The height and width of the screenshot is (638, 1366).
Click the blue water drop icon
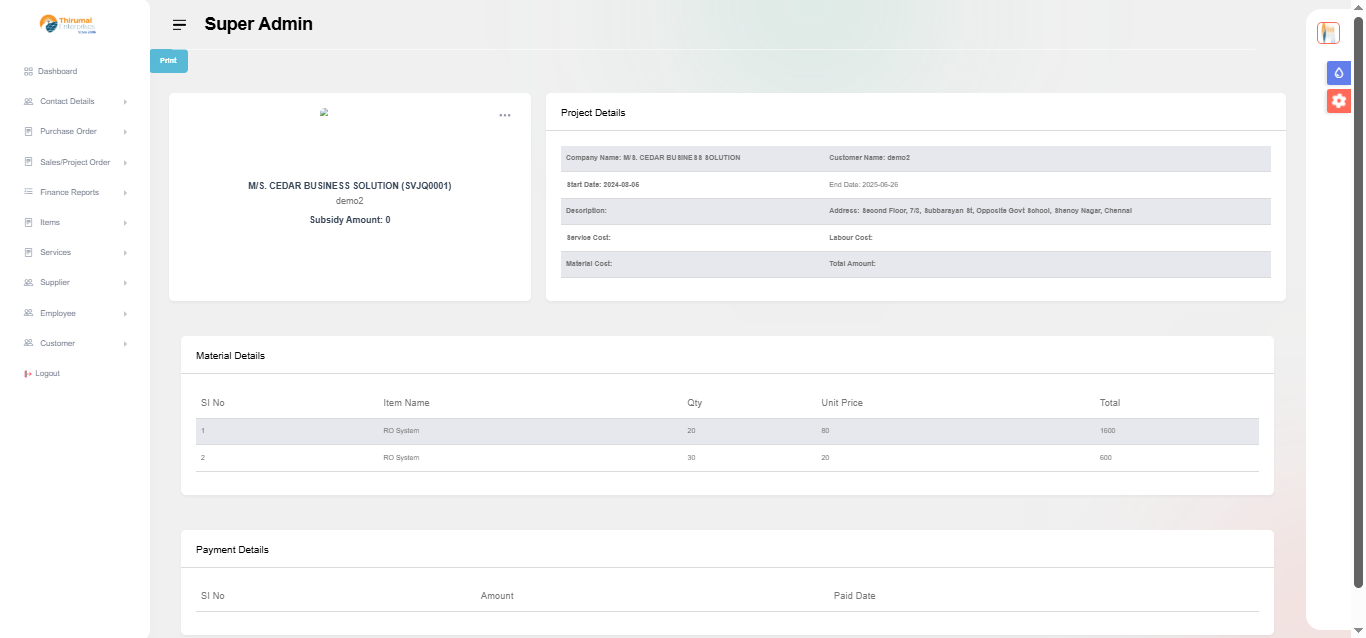[x=1338, y=73]
